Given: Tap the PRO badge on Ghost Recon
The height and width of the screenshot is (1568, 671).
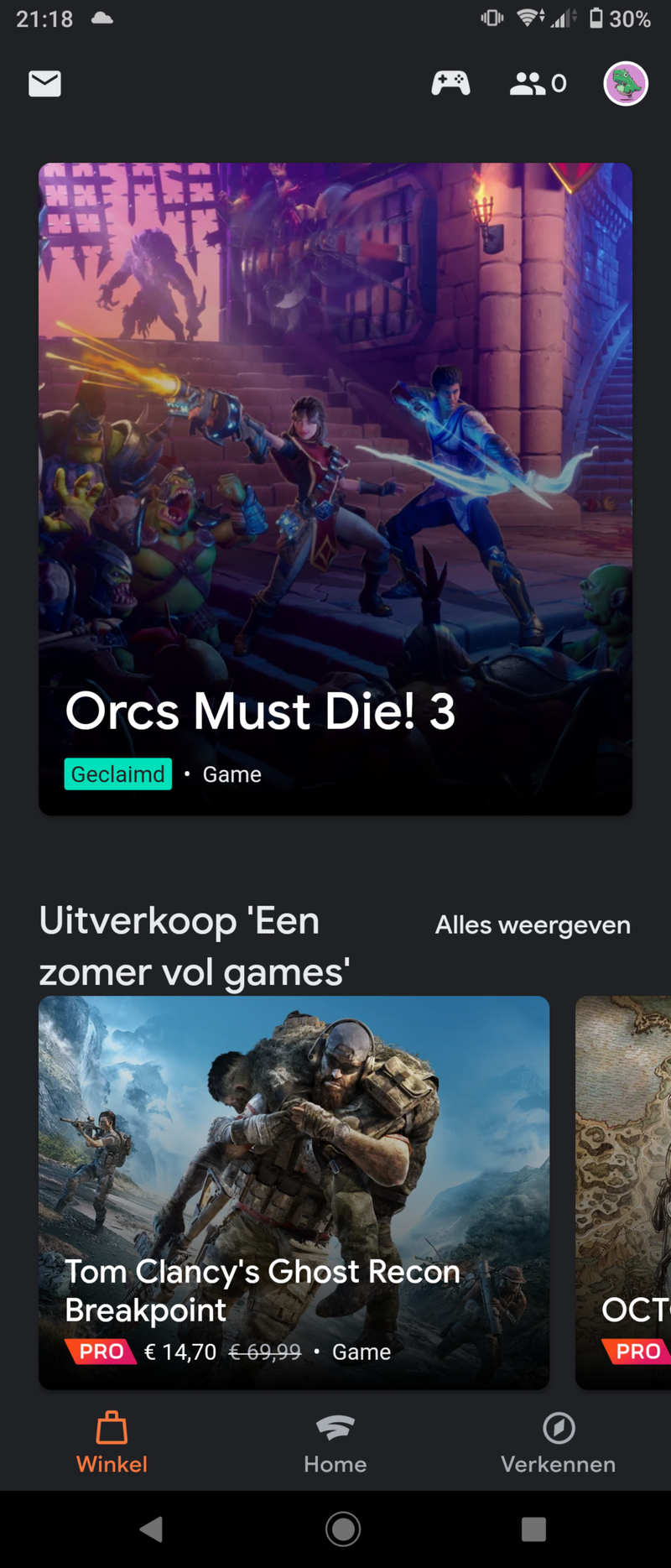Looking at the screenshot, I should [101, 1352].
